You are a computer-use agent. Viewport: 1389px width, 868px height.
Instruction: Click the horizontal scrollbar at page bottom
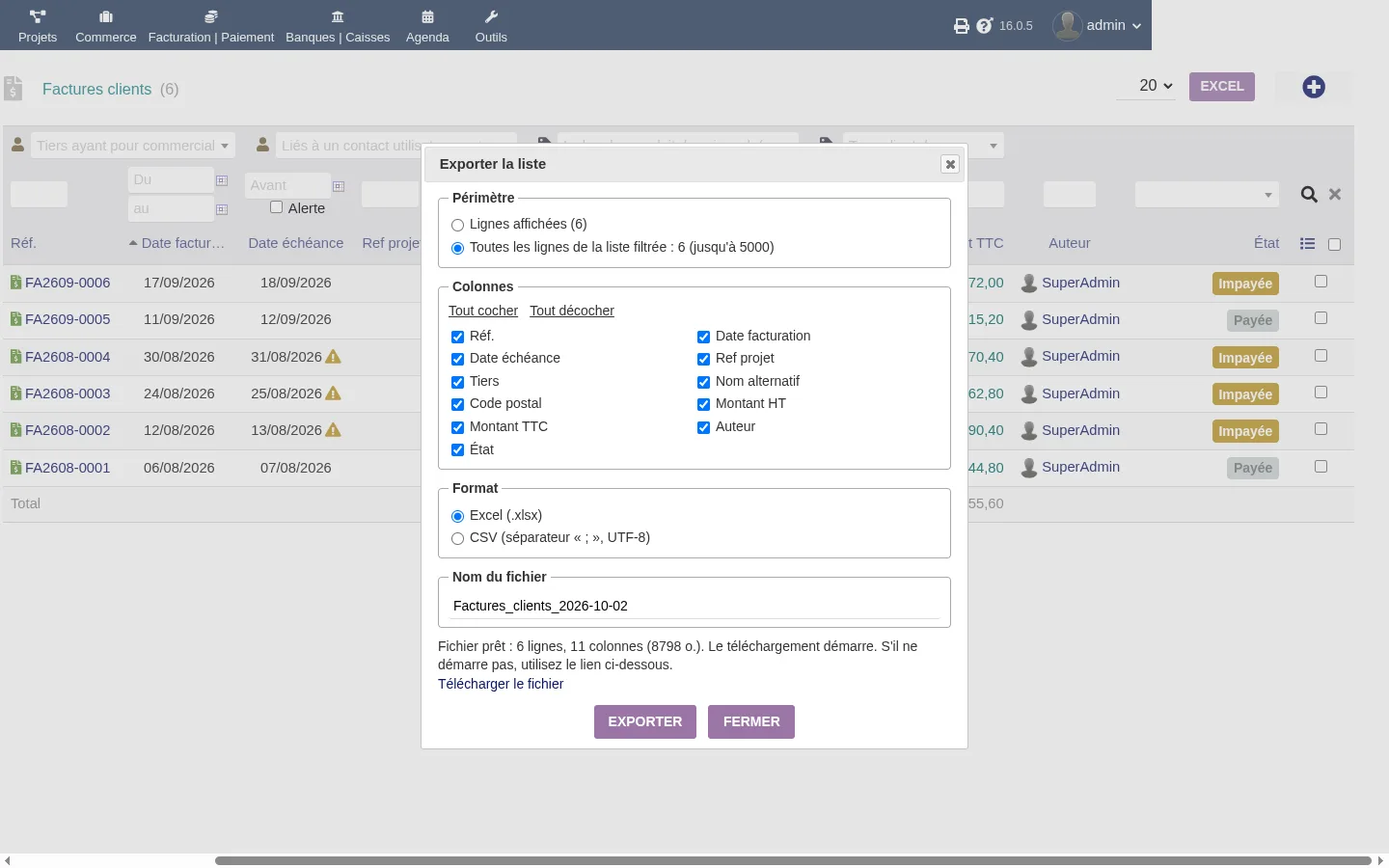pos(793,860)
